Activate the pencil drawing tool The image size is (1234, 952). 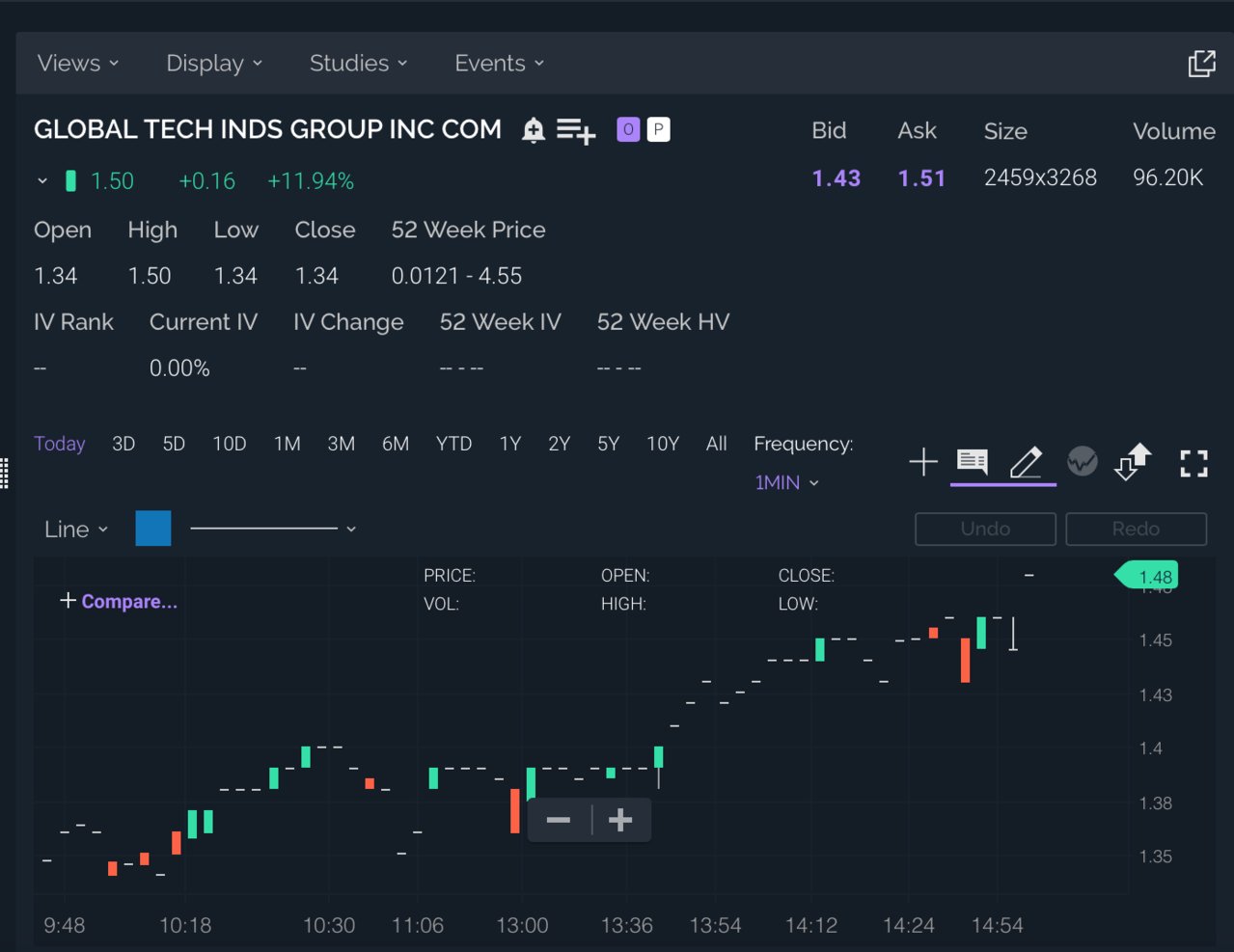click(1026, 462)
